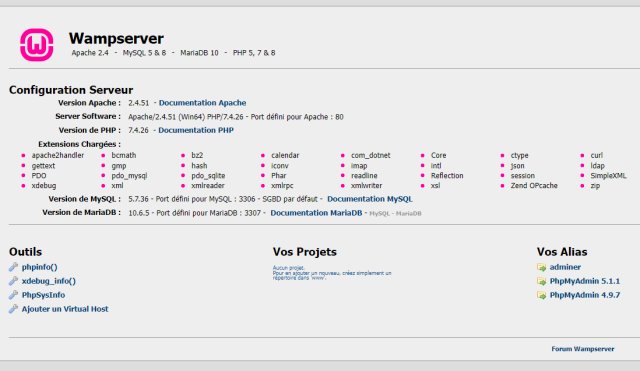This screenshot has height=371, width=640.
Task: Click the session extension entry
Action: coord(522,176)
